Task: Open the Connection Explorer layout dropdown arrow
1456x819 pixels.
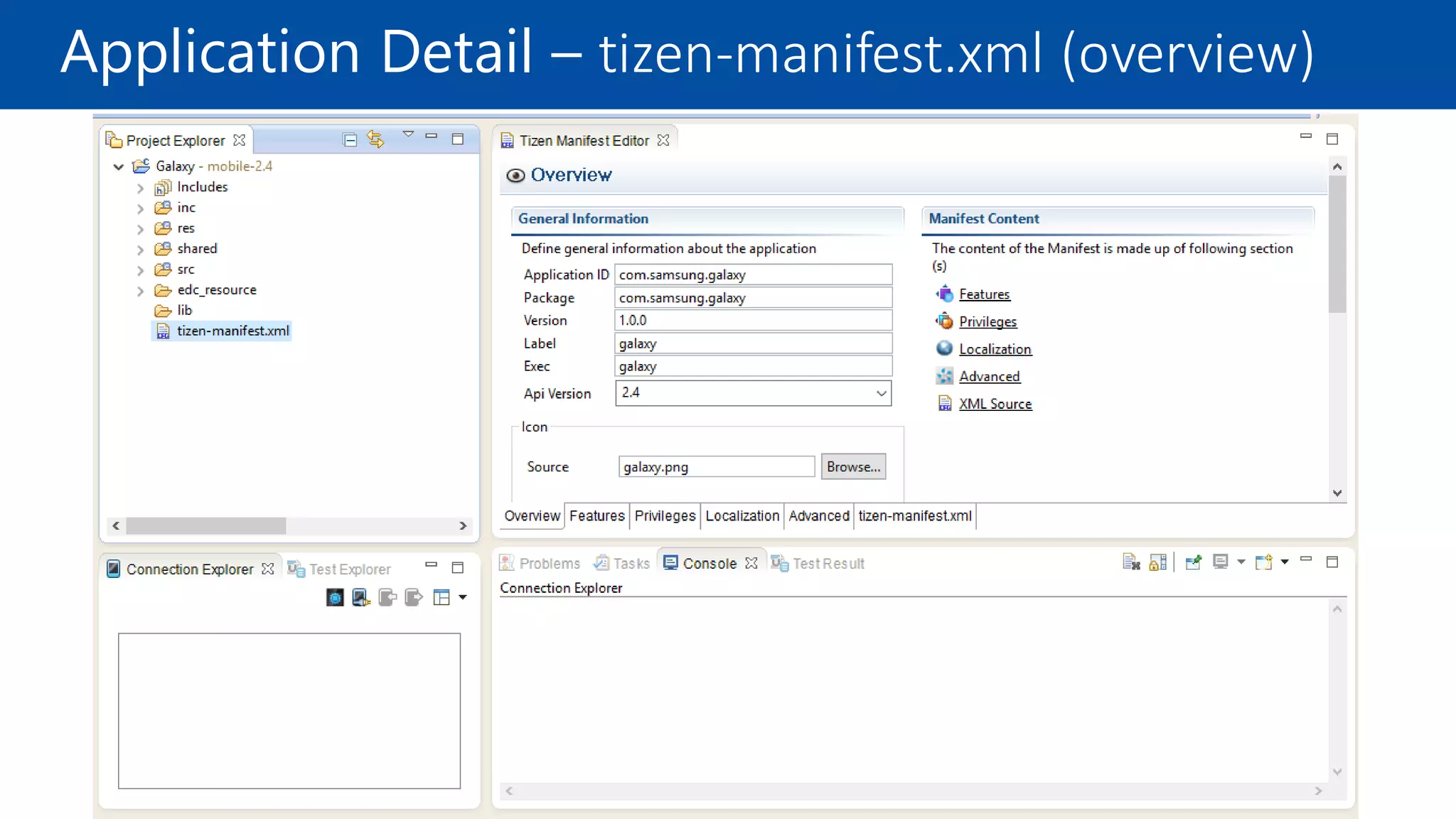Action: coord(463,598)
